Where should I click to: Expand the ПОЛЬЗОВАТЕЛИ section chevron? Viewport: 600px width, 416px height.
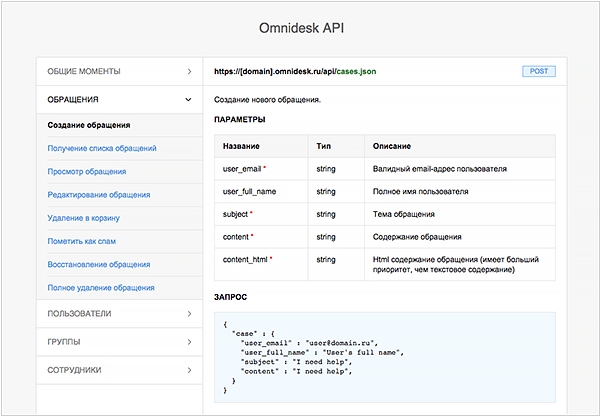tap(189, 314)
